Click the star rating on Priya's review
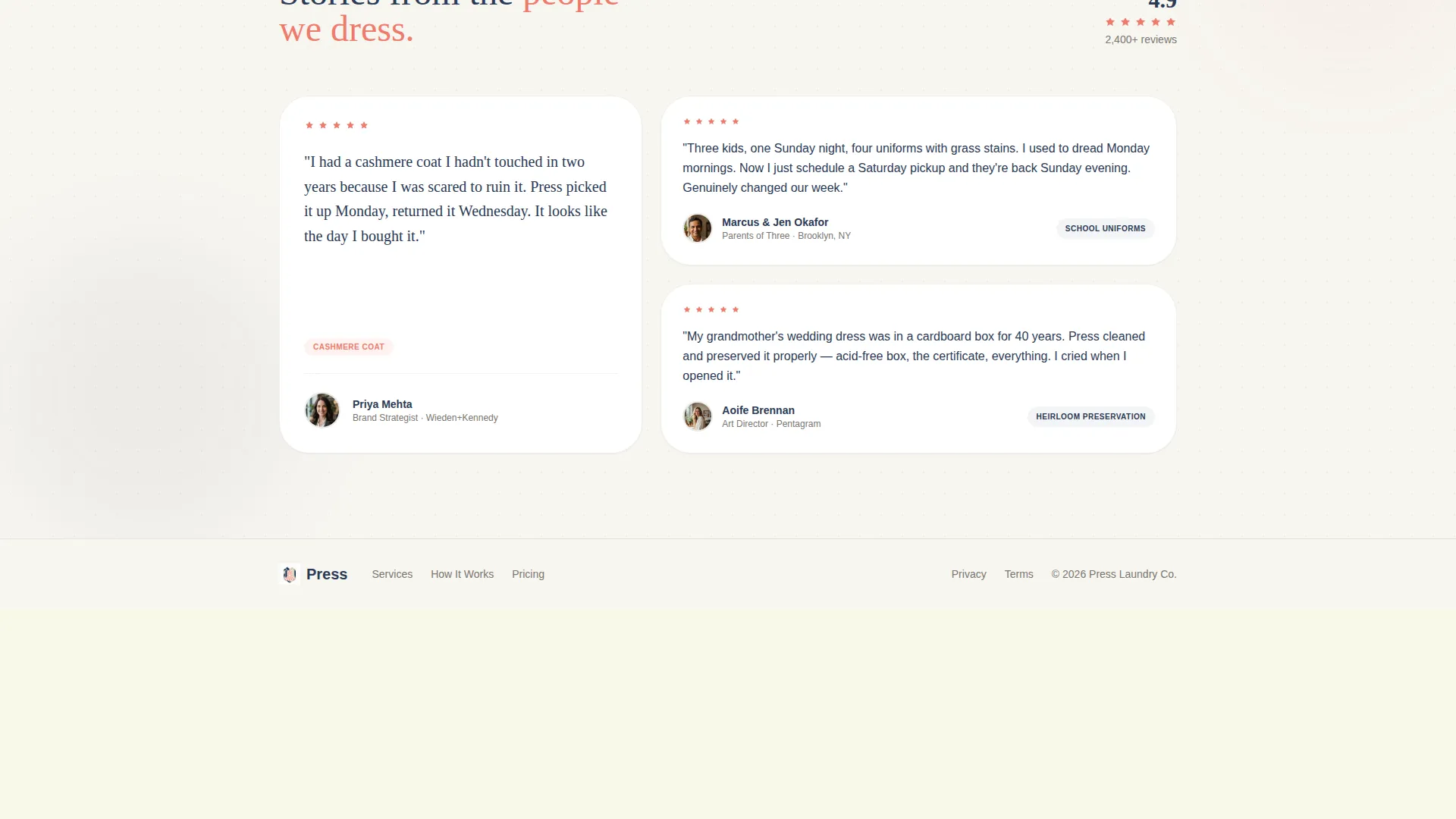This screenshot has height=819, width=1456. pyautogui.click(x=337, y=126)
